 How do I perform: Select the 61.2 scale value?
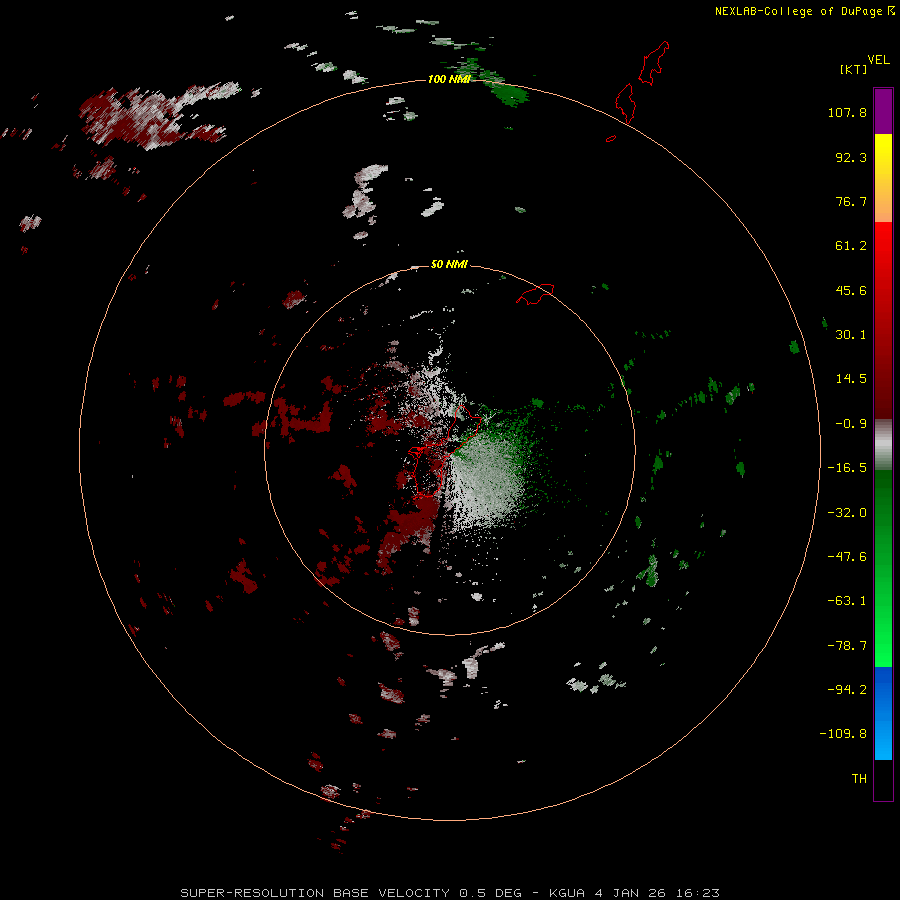click(851, 246)
